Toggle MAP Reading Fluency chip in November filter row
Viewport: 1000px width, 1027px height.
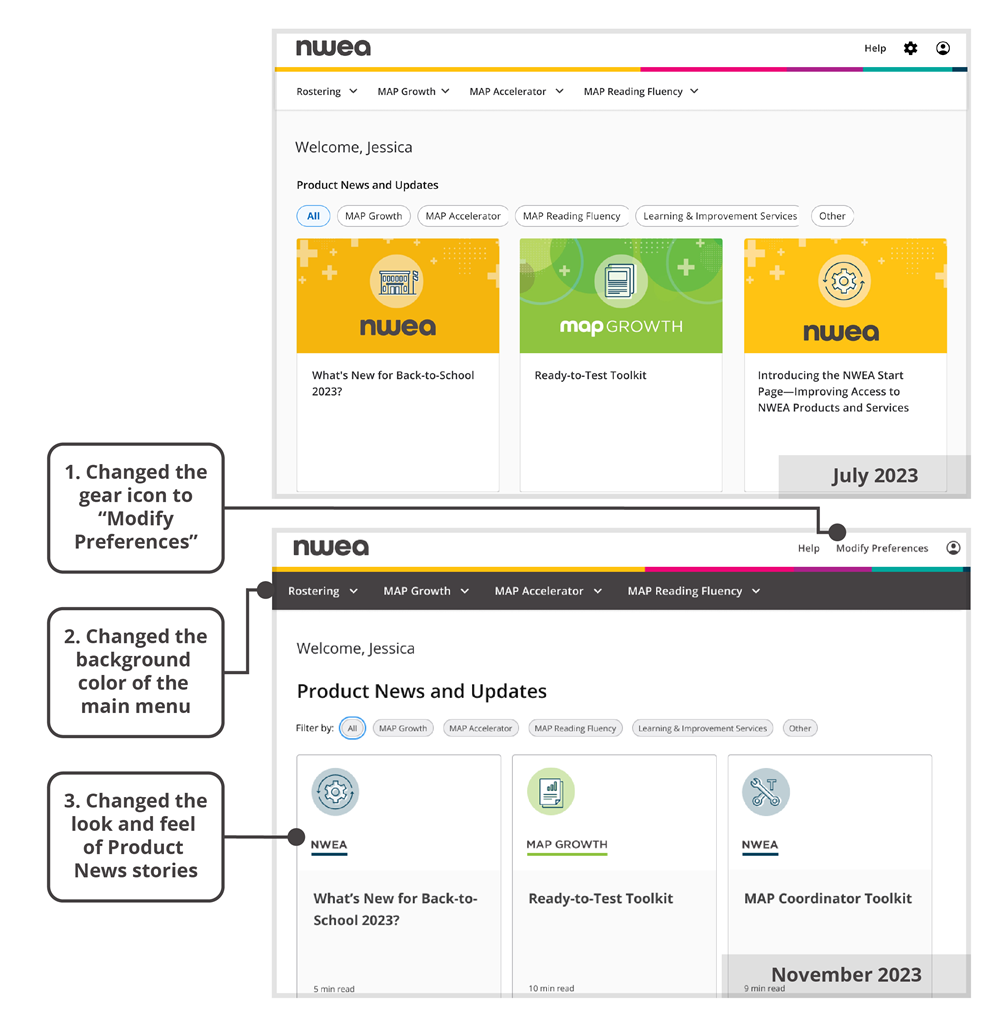tap(576, 728)
